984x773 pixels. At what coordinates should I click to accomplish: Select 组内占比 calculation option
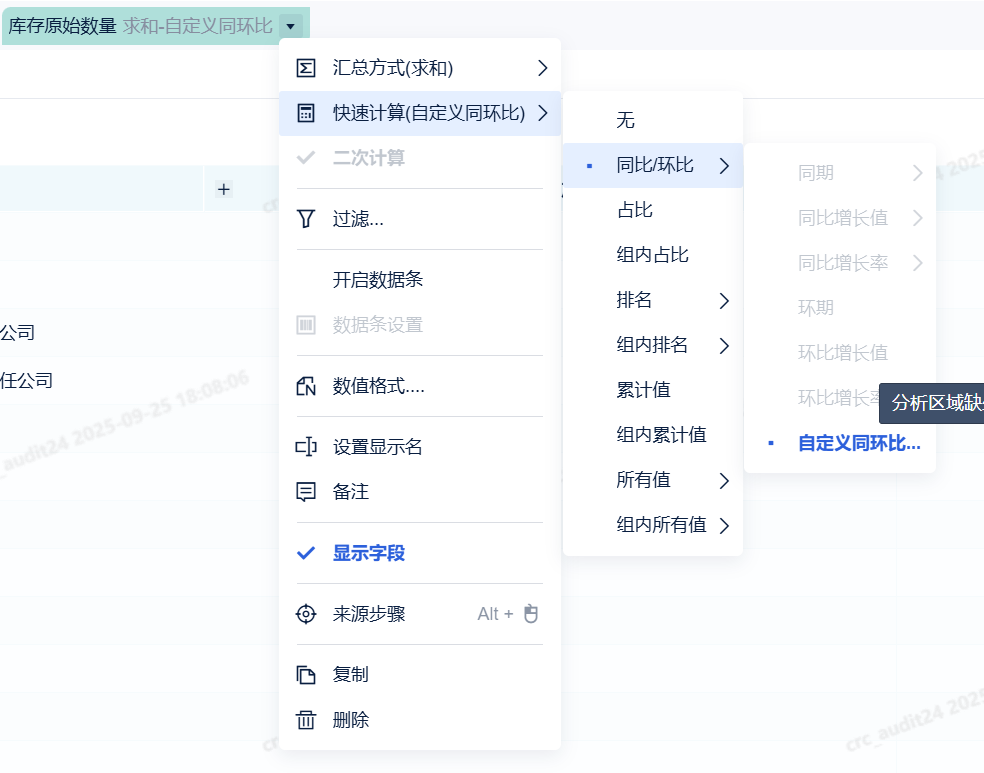tap(653, 255)
